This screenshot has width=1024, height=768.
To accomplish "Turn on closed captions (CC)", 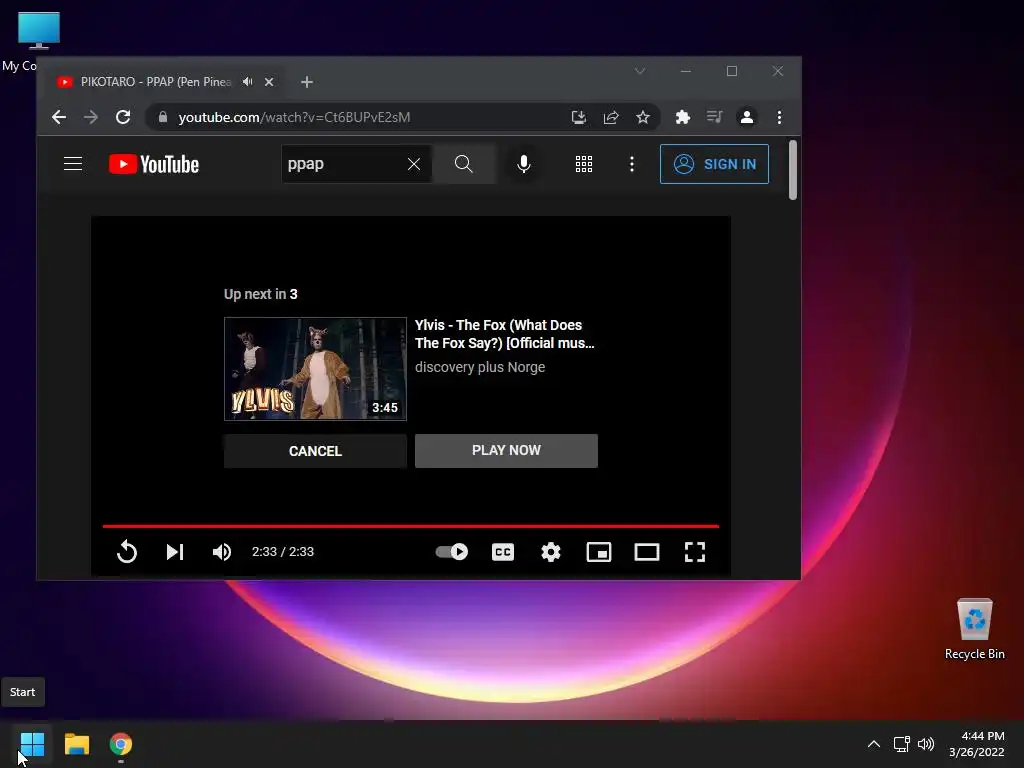I will click(503, 552).
